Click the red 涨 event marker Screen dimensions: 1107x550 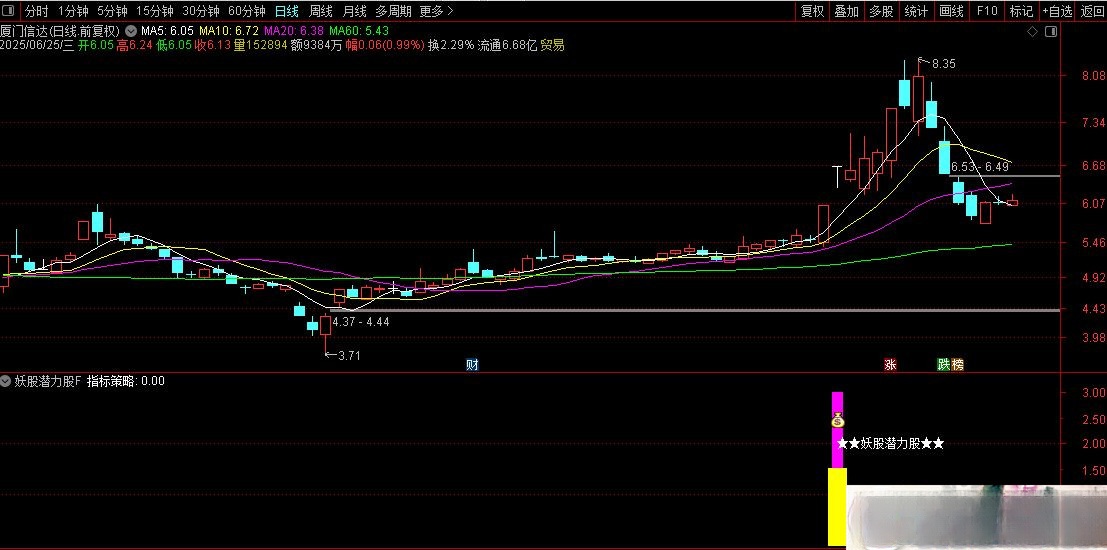point(890,365)
